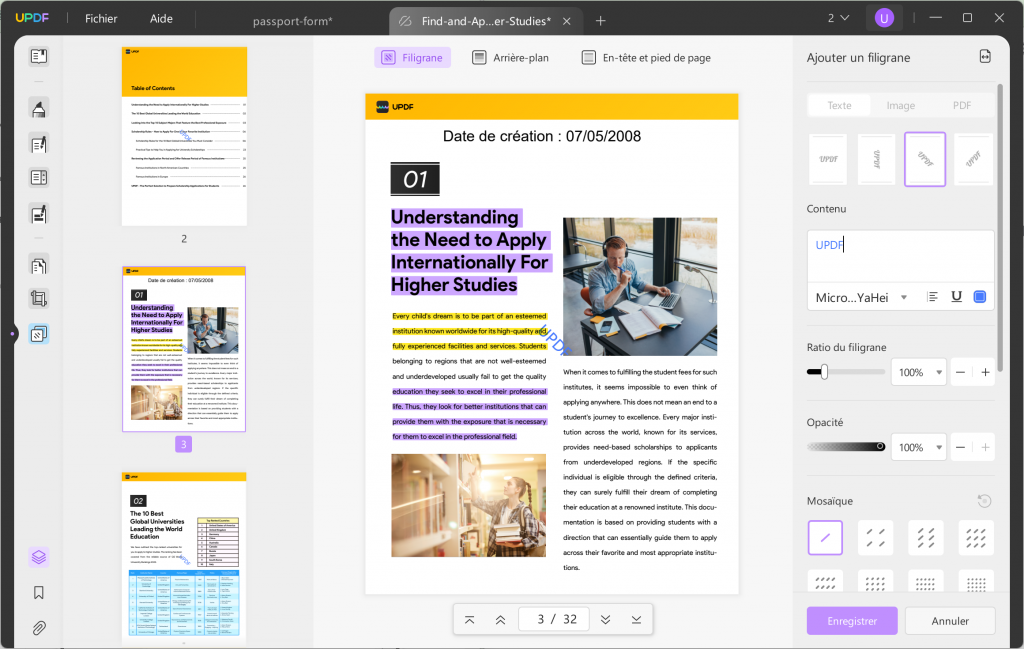The image size is (1024, 649).
Task: Open the Fichier menu
Action: point(100,18)
